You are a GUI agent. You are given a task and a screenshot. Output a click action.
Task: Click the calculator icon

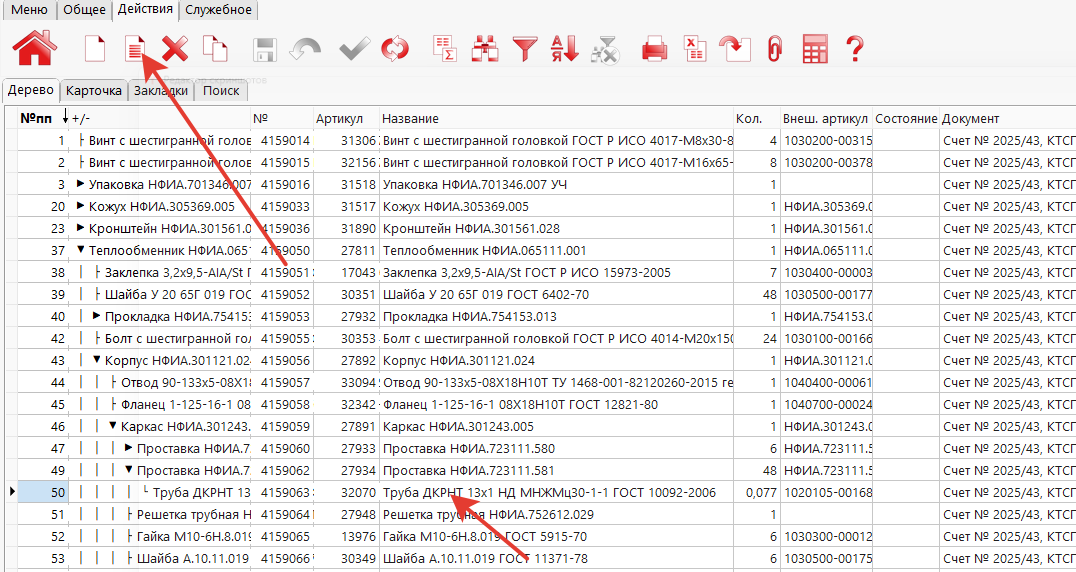(x=814, y=48)
